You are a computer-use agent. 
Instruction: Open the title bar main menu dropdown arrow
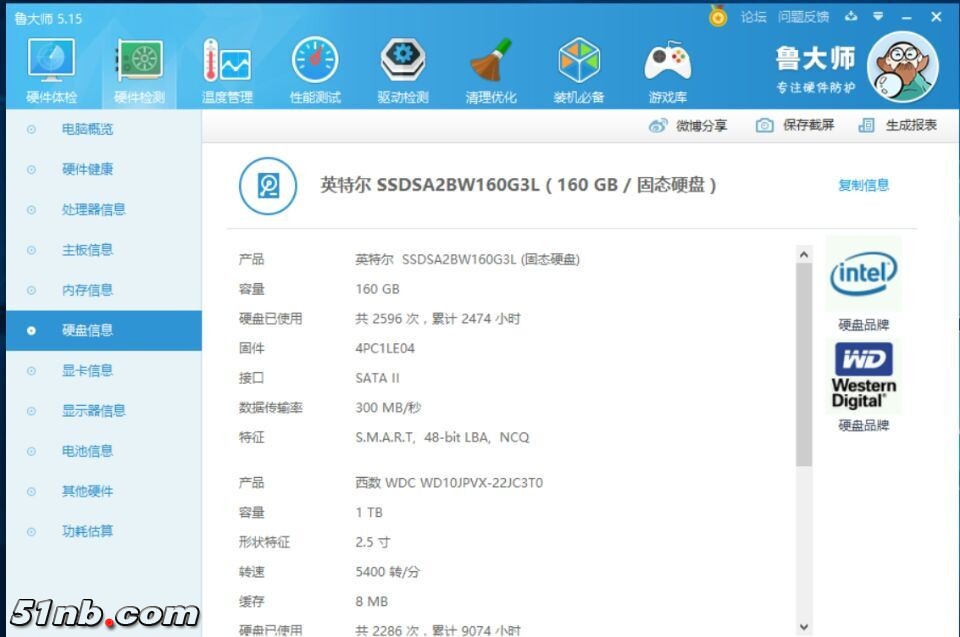click(x=878, y=16)
